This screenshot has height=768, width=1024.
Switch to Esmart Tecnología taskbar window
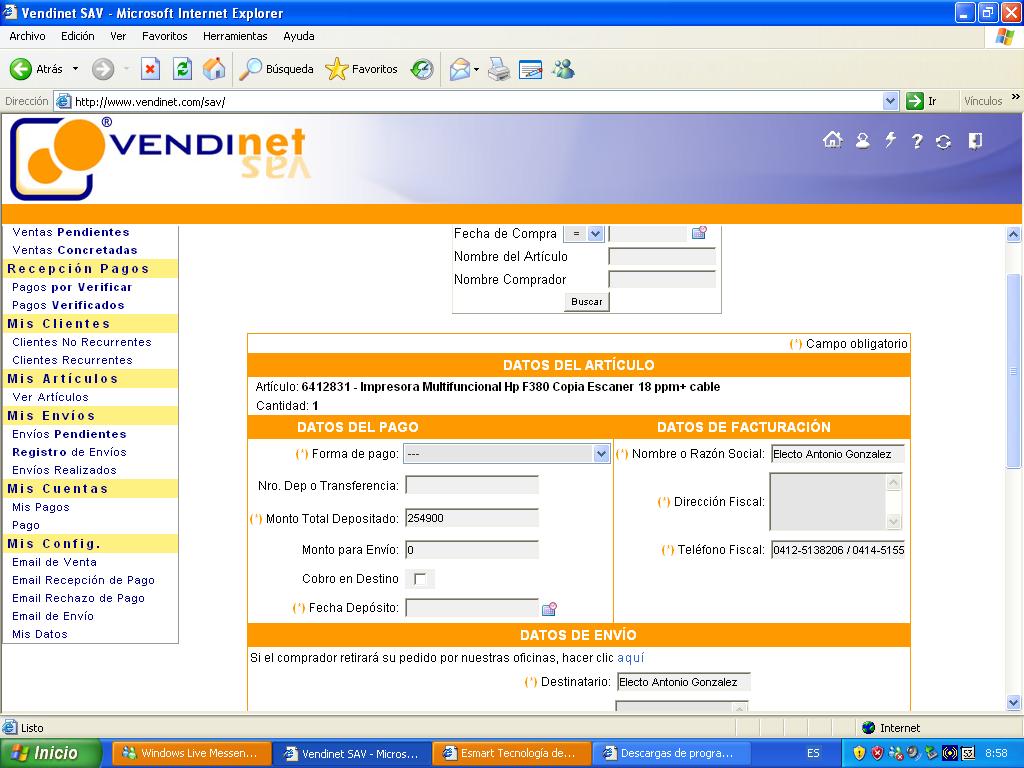[x=510, y=753]
